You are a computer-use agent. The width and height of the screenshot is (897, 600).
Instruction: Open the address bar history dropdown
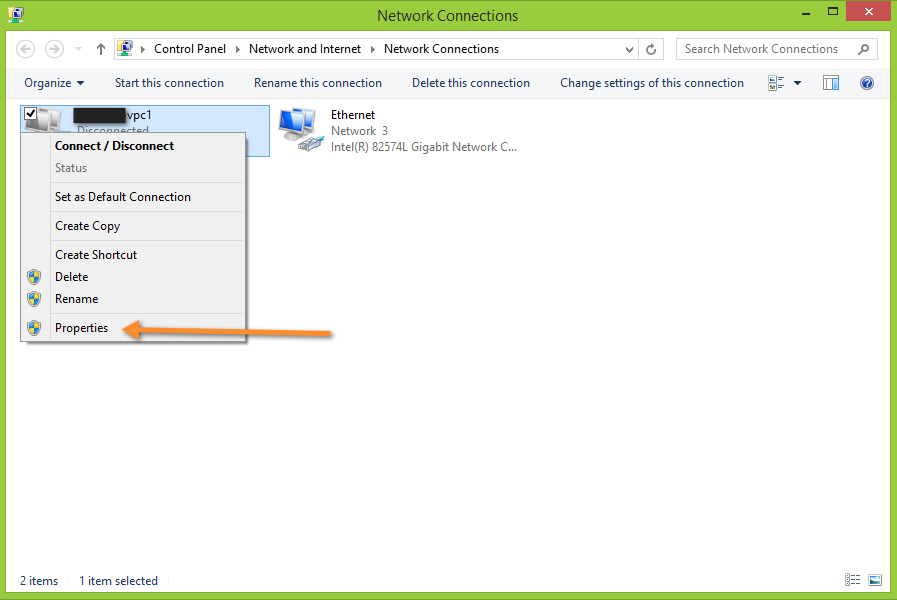pyautogui.click(x=631, y=48)
